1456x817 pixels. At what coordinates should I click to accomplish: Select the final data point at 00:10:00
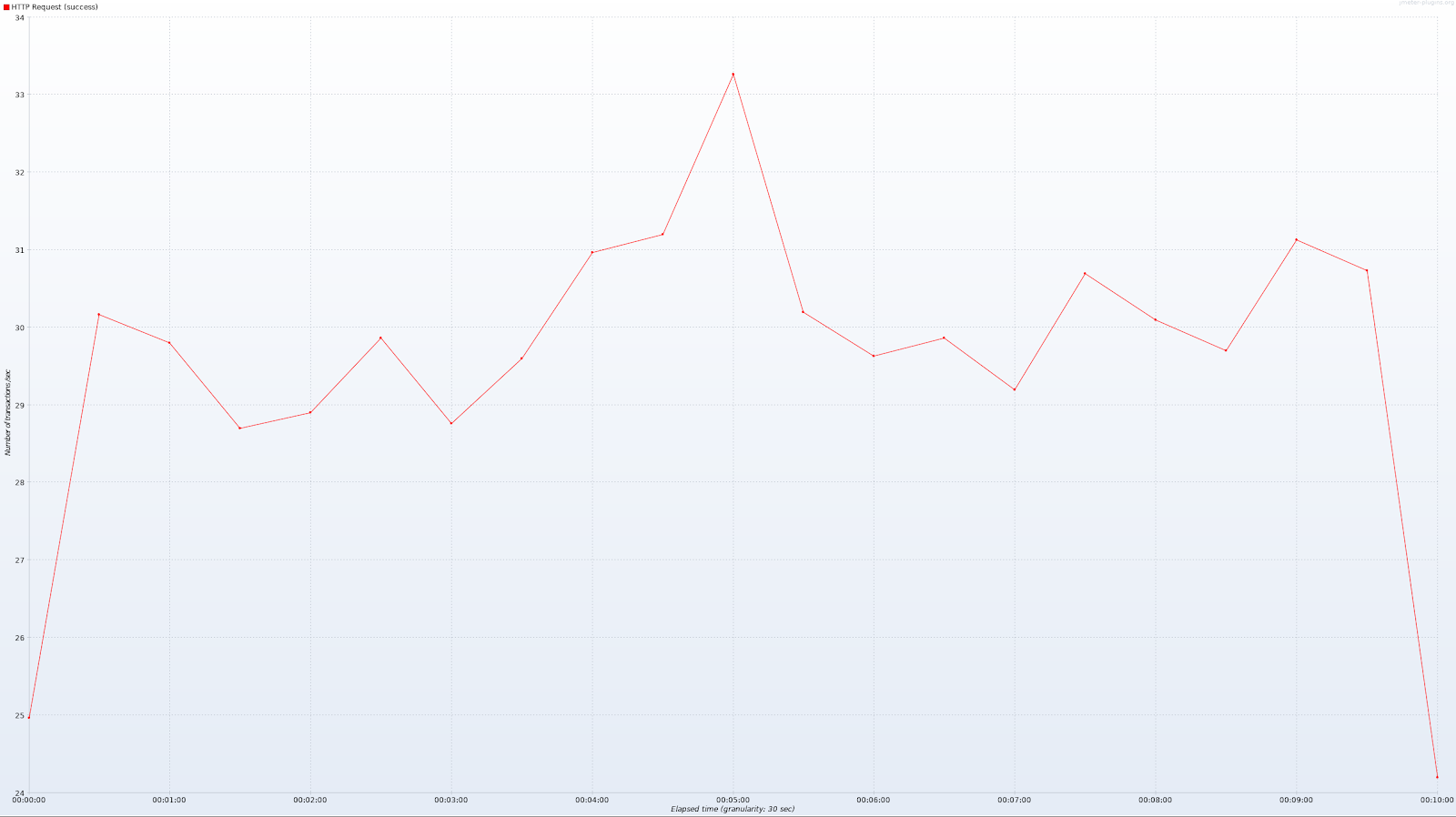(x=1437, y=776)
